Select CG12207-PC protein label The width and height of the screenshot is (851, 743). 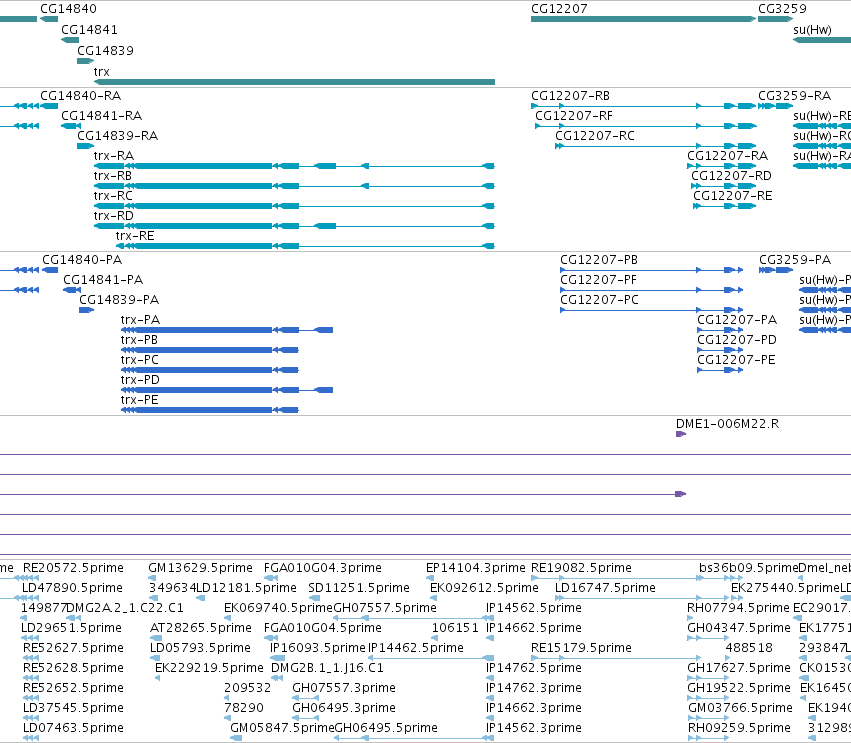pyautogui.click(x=599, y=301)
